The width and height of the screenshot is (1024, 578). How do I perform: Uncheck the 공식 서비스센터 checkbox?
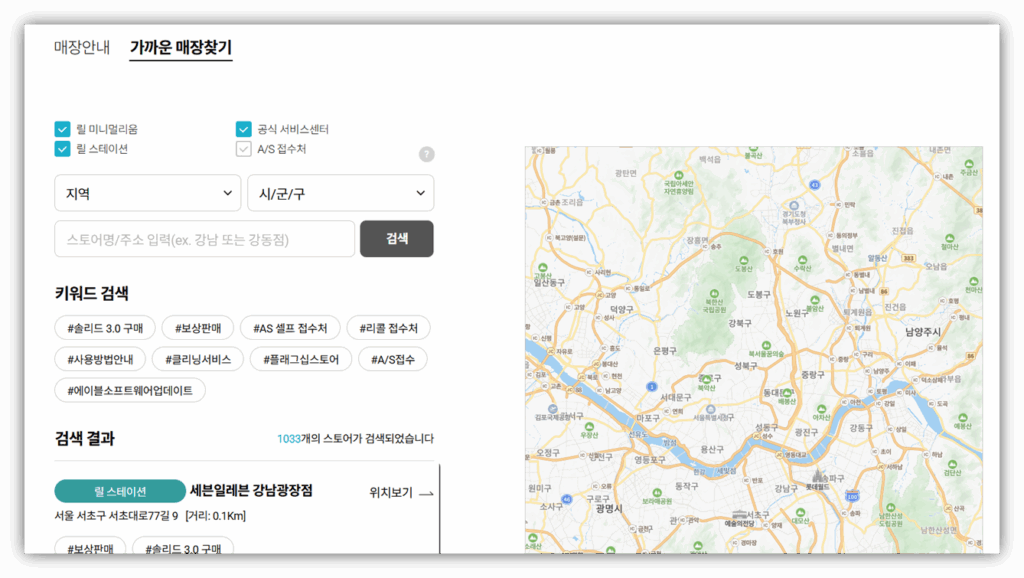(x=244, y=129)
